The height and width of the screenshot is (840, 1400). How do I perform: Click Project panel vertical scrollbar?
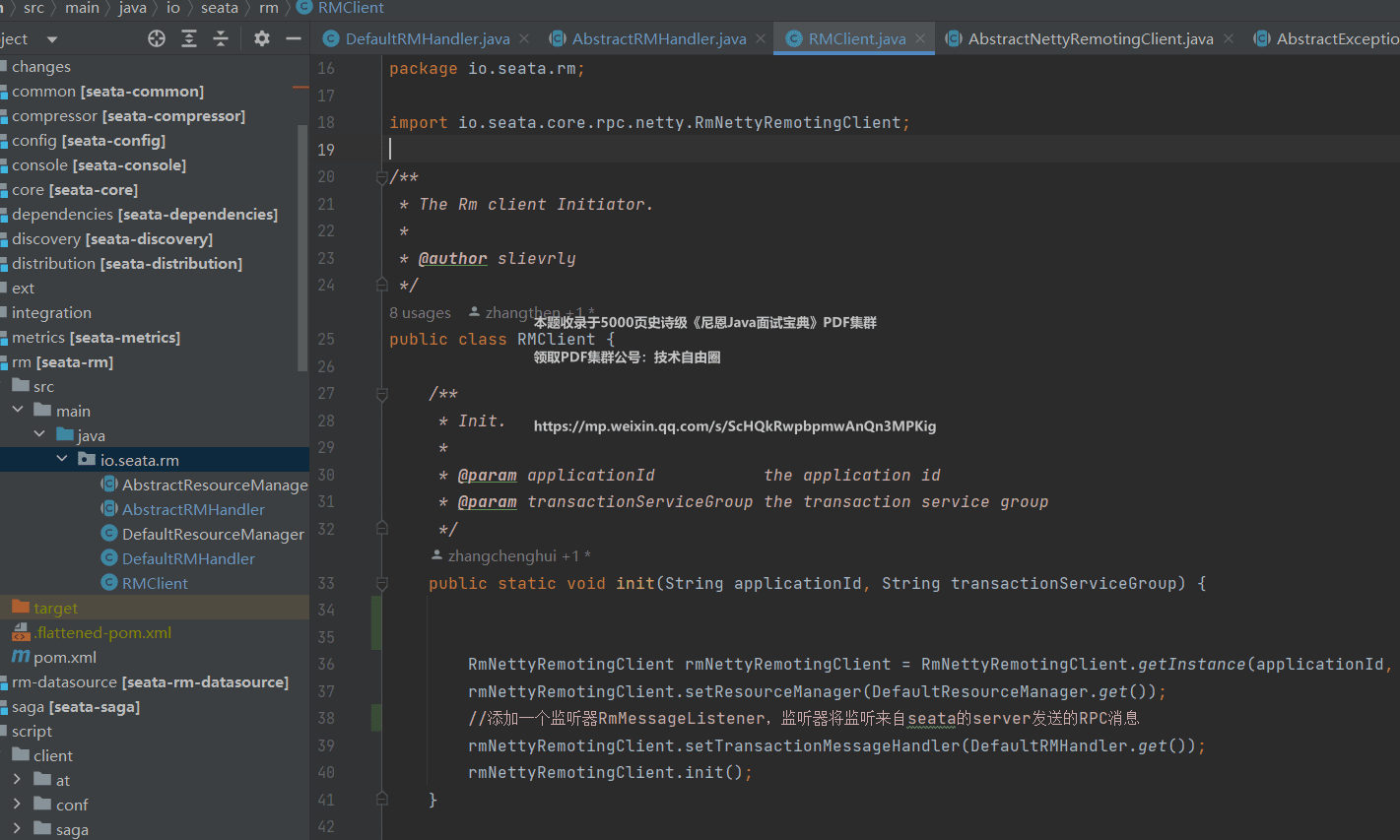pos(303,248)
